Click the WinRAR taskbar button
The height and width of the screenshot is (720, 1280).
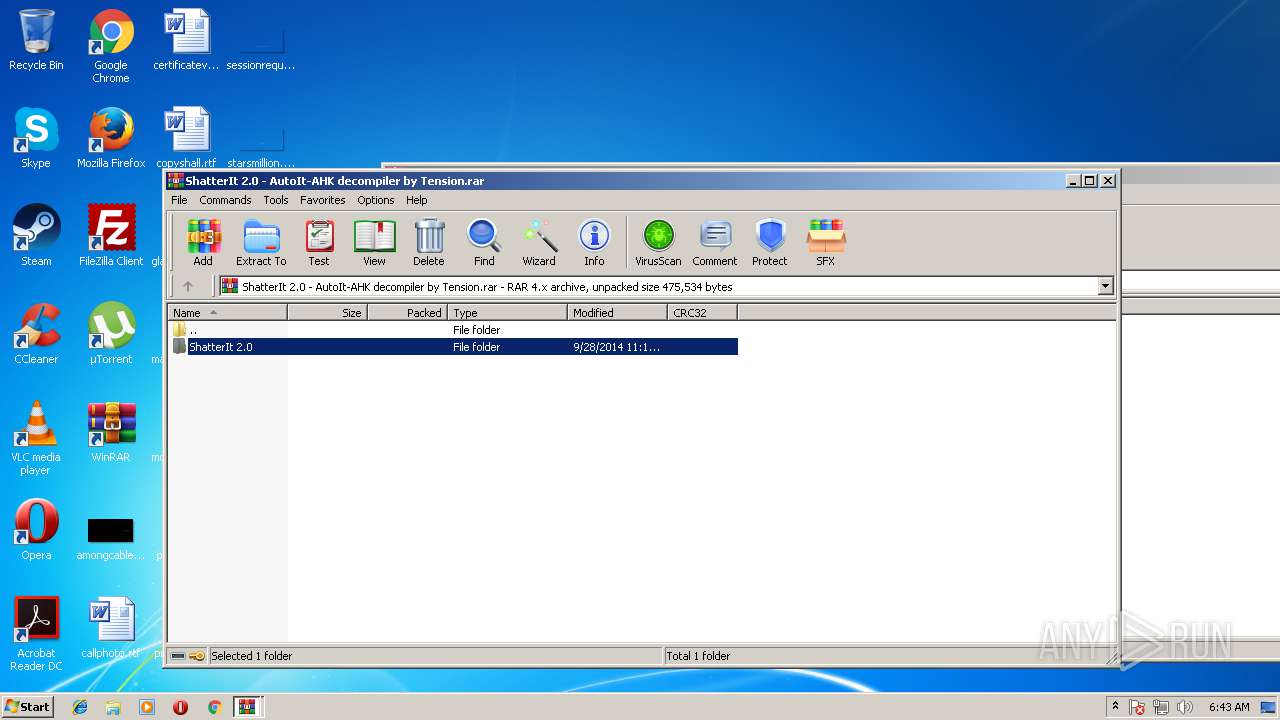(246, 706)
